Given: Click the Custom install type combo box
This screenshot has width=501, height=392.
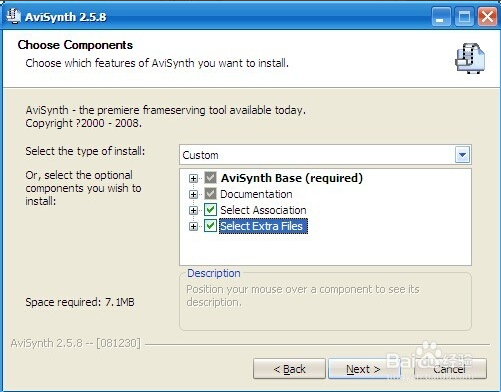Looking at the screenshot, I should pos(325,155).
